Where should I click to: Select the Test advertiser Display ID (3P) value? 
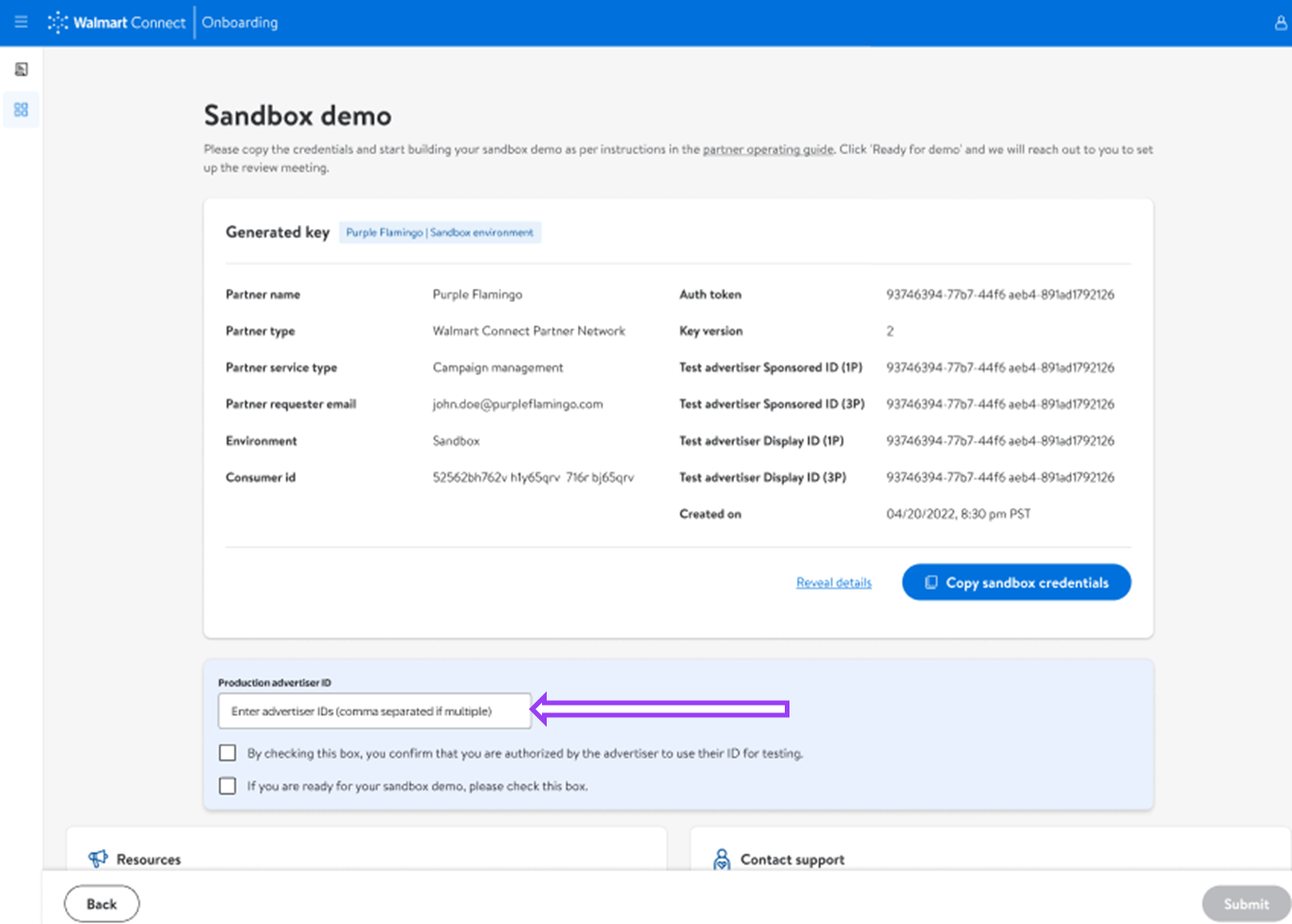(x=1000, y=477)
